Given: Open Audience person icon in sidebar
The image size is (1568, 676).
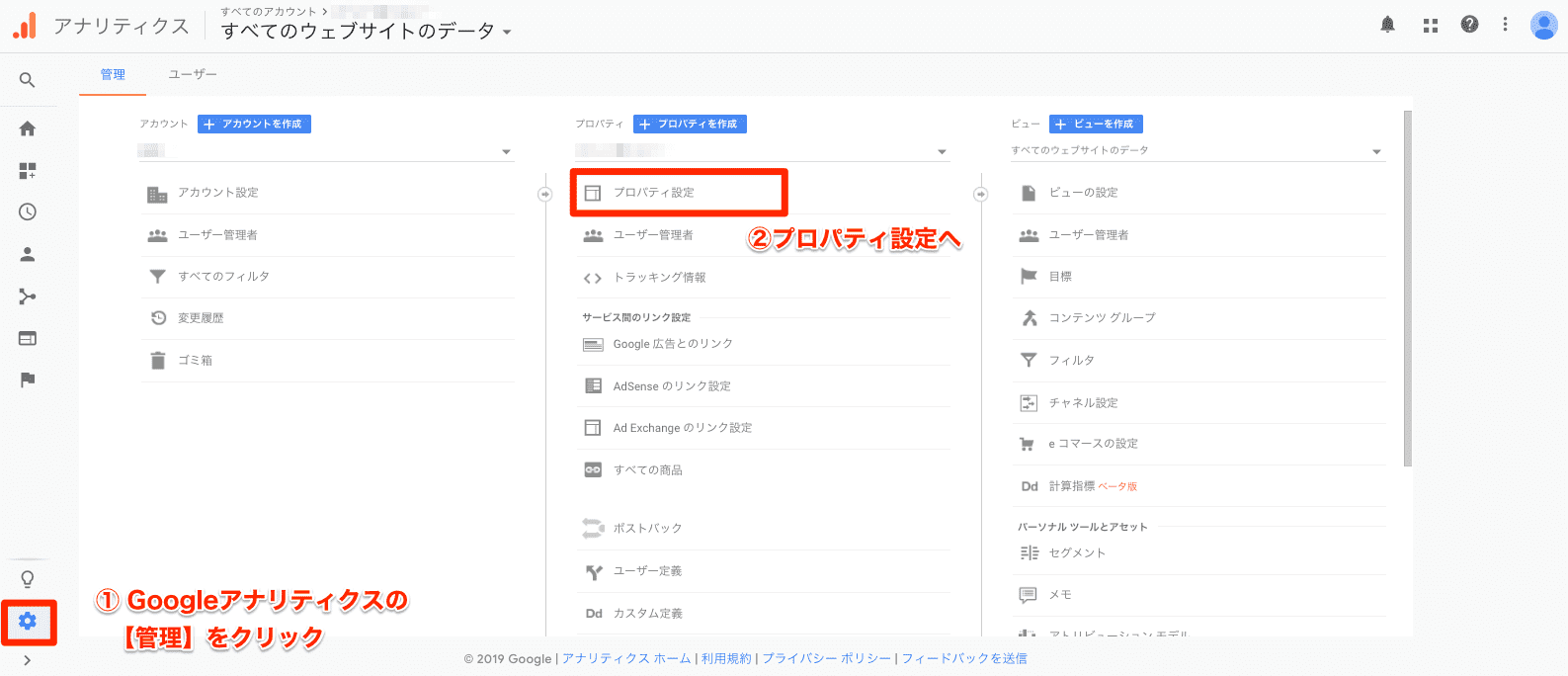Looking at the screenshot, I should [x=28, y=254].
